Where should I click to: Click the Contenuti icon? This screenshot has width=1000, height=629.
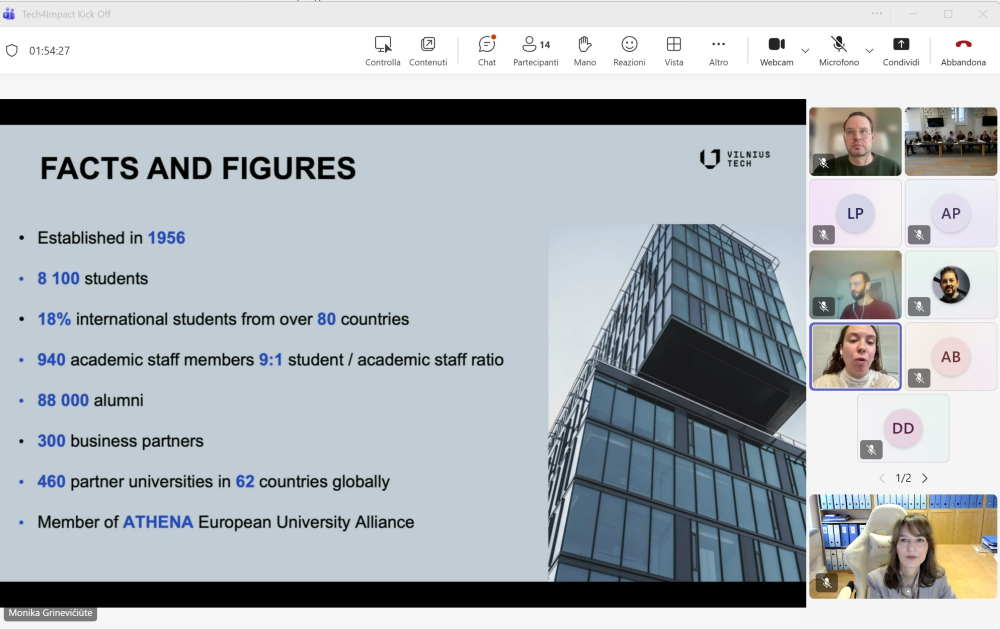click(428, 51)
